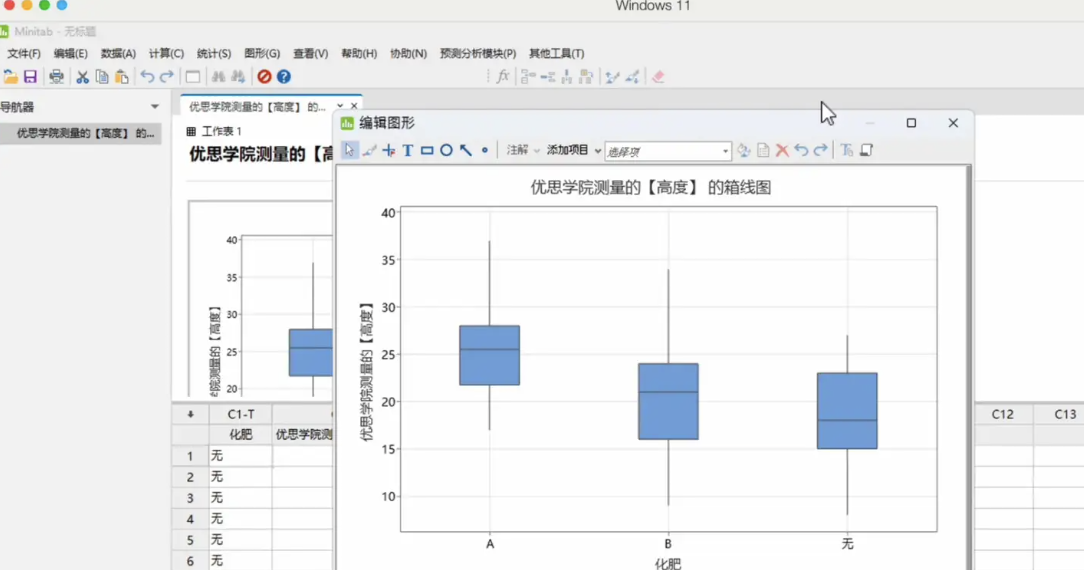Open the 协助(N) menu
Screen dimensions: 1084x570
408,53
